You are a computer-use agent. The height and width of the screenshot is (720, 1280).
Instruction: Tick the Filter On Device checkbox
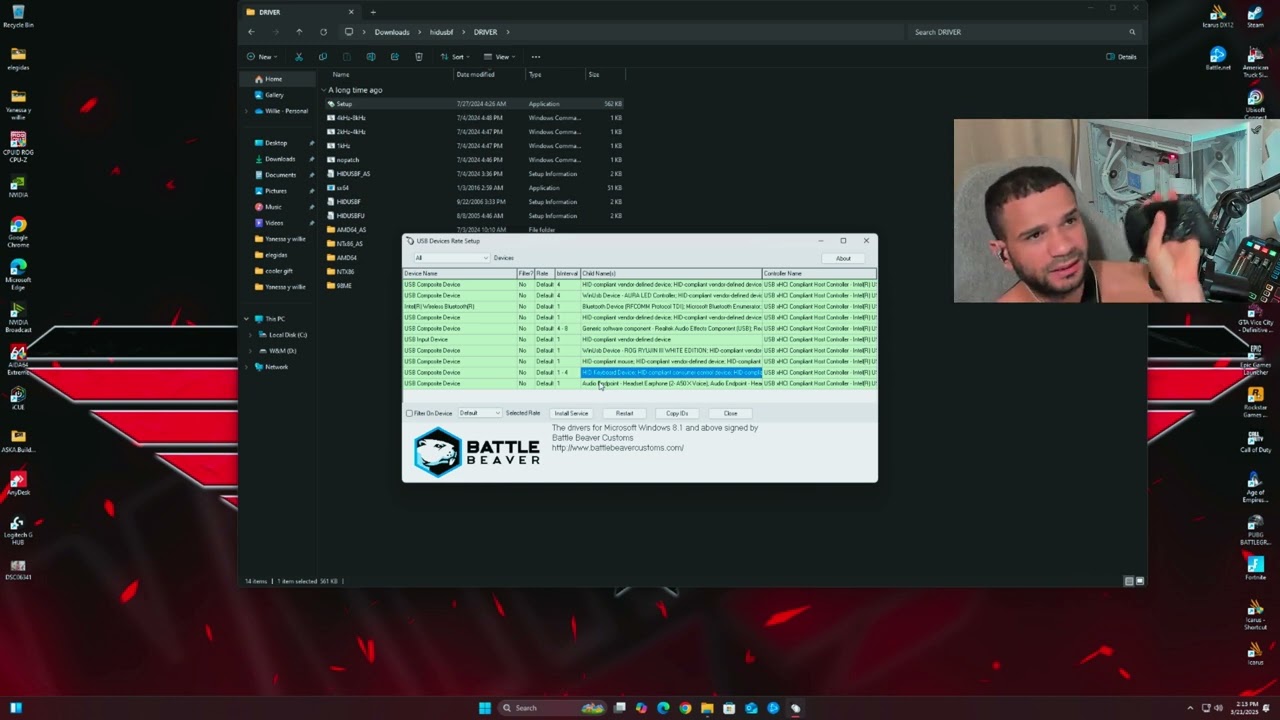coord(409,413)
